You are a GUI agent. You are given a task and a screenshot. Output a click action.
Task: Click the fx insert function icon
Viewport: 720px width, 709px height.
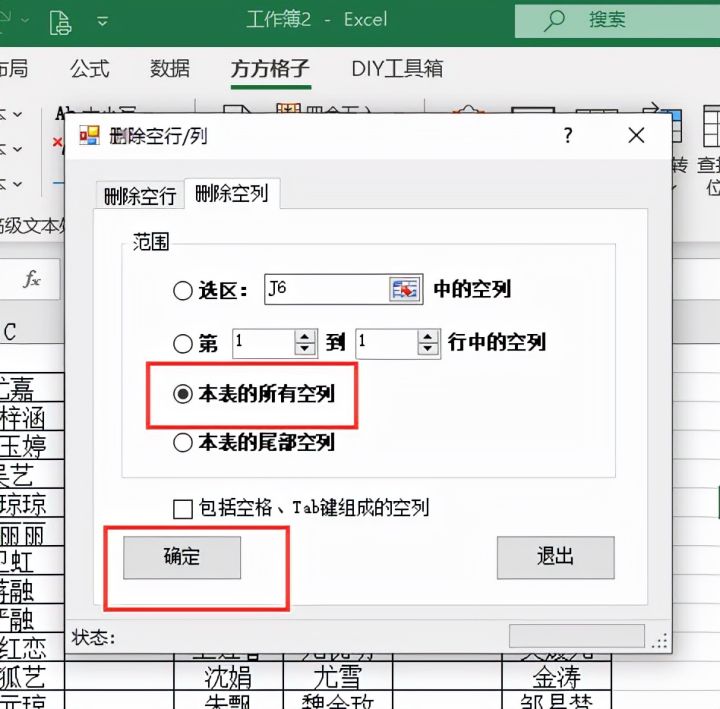pyautogui.click(x=32, y=279)
